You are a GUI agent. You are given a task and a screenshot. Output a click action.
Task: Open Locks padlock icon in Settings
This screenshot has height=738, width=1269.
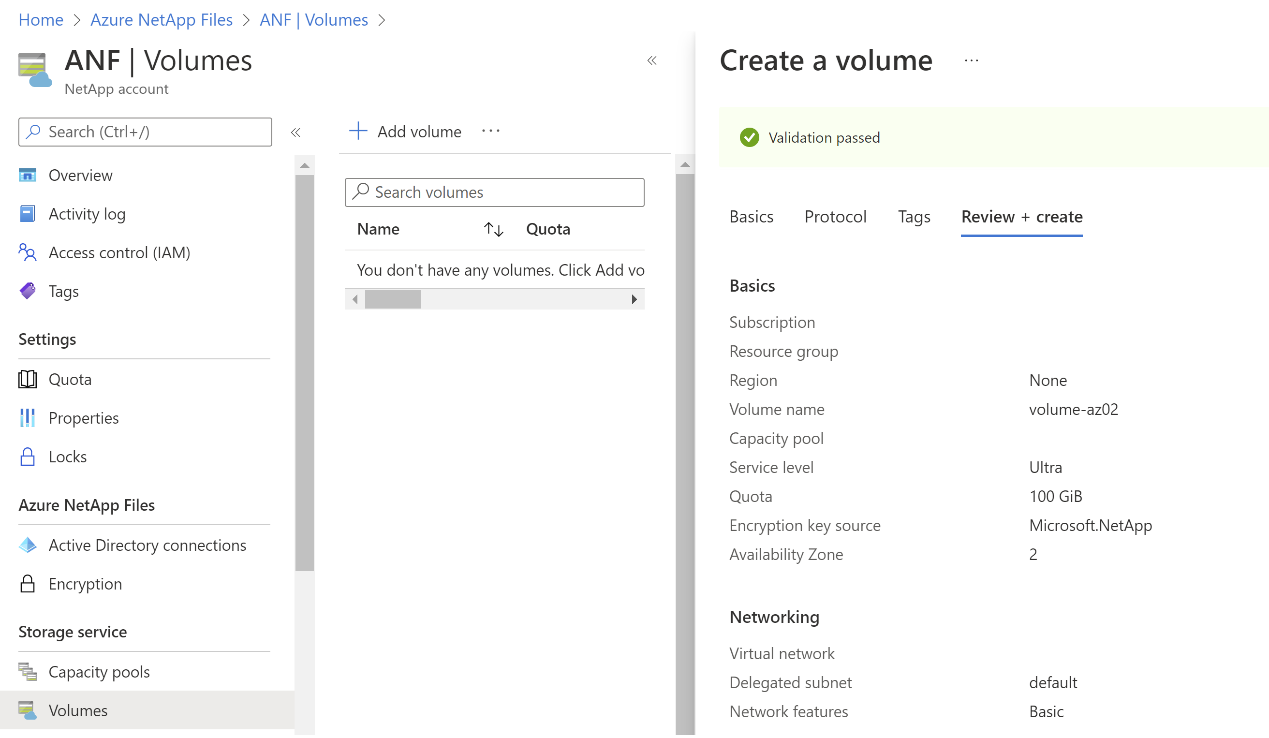tap(28, 456)
